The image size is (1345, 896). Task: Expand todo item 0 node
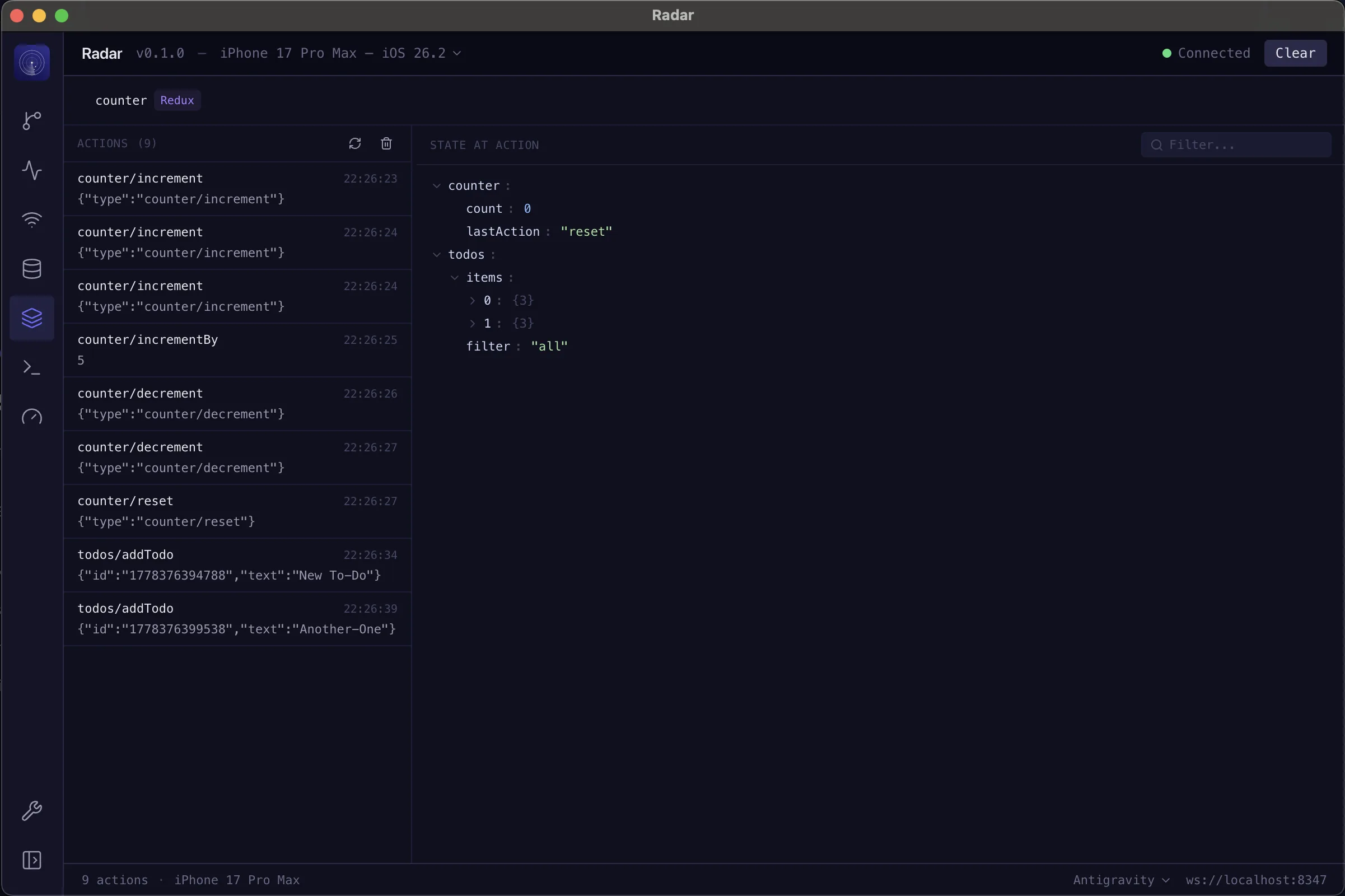pos(473,301)
